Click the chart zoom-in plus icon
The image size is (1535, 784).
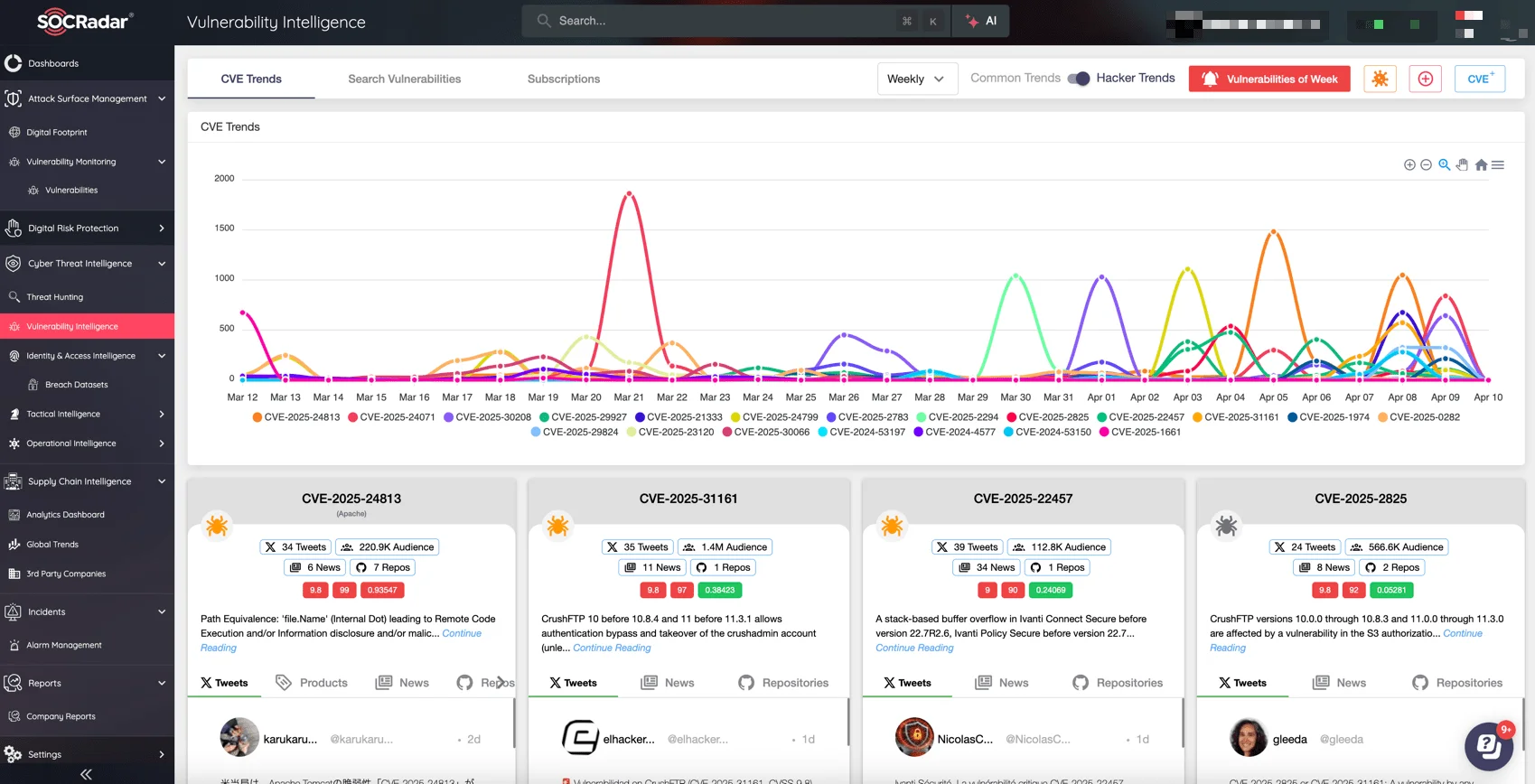point(1409,165)
